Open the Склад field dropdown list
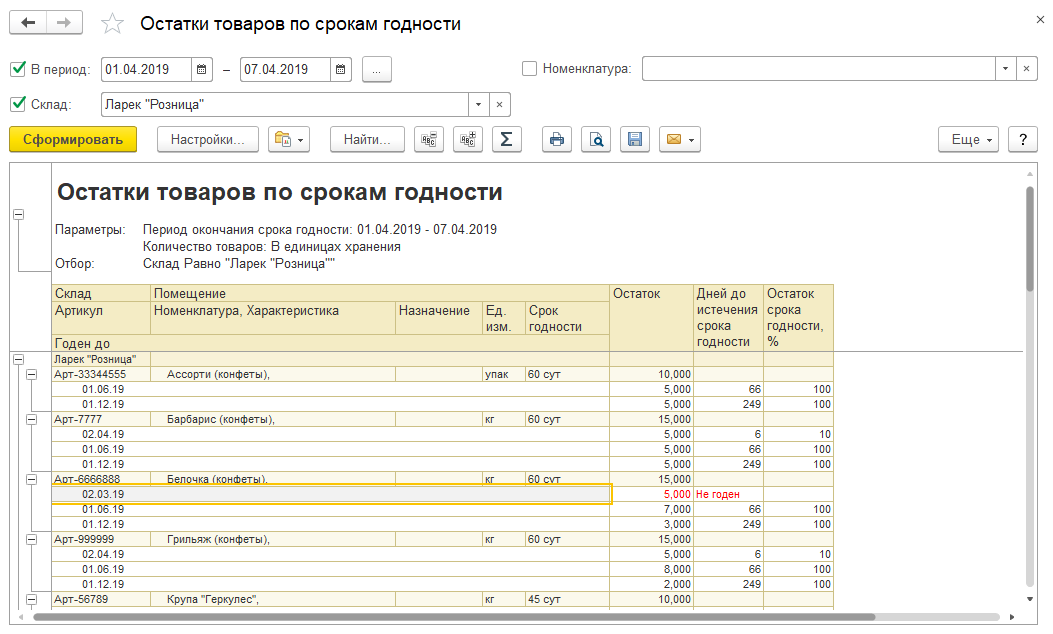The width and height of the screenshot is (1053, 634). (478, 105)
